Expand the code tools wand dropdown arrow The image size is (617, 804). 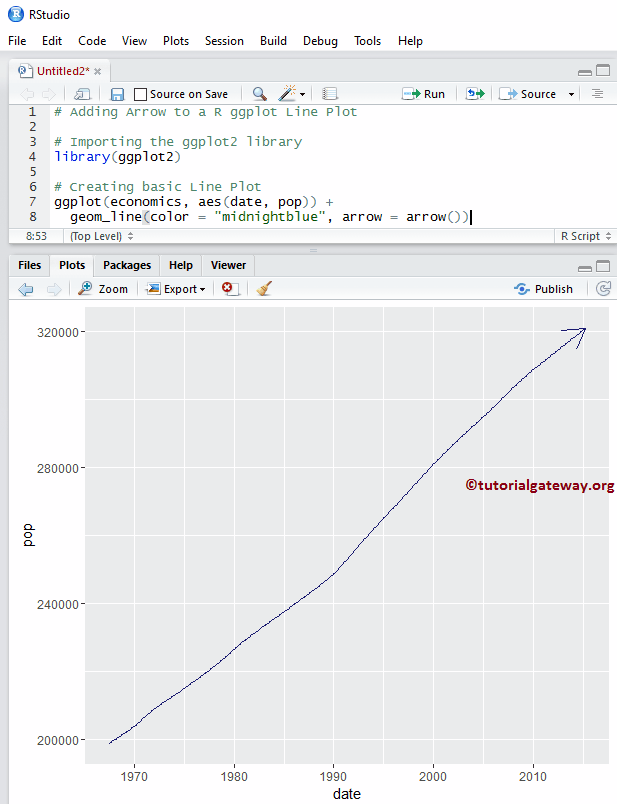[303, 94]
